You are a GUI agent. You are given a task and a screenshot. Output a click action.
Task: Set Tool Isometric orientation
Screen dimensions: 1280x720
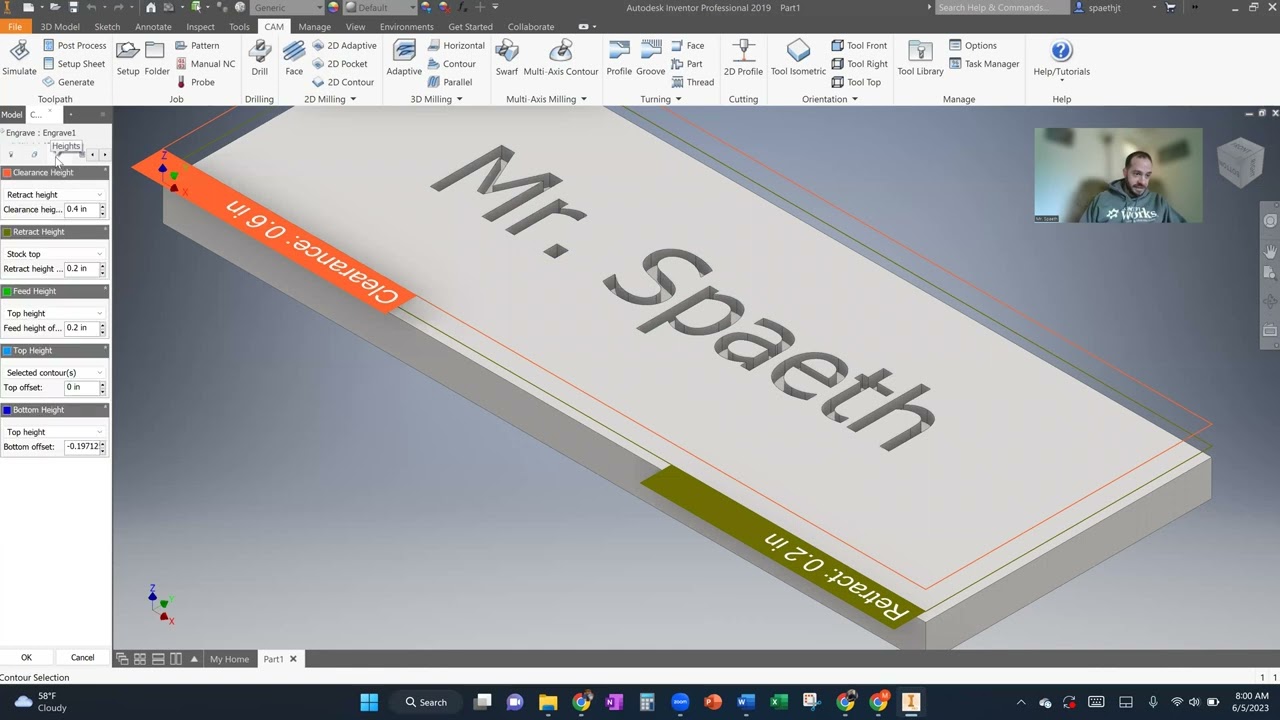pyautogui.click(x=799, y=58)
